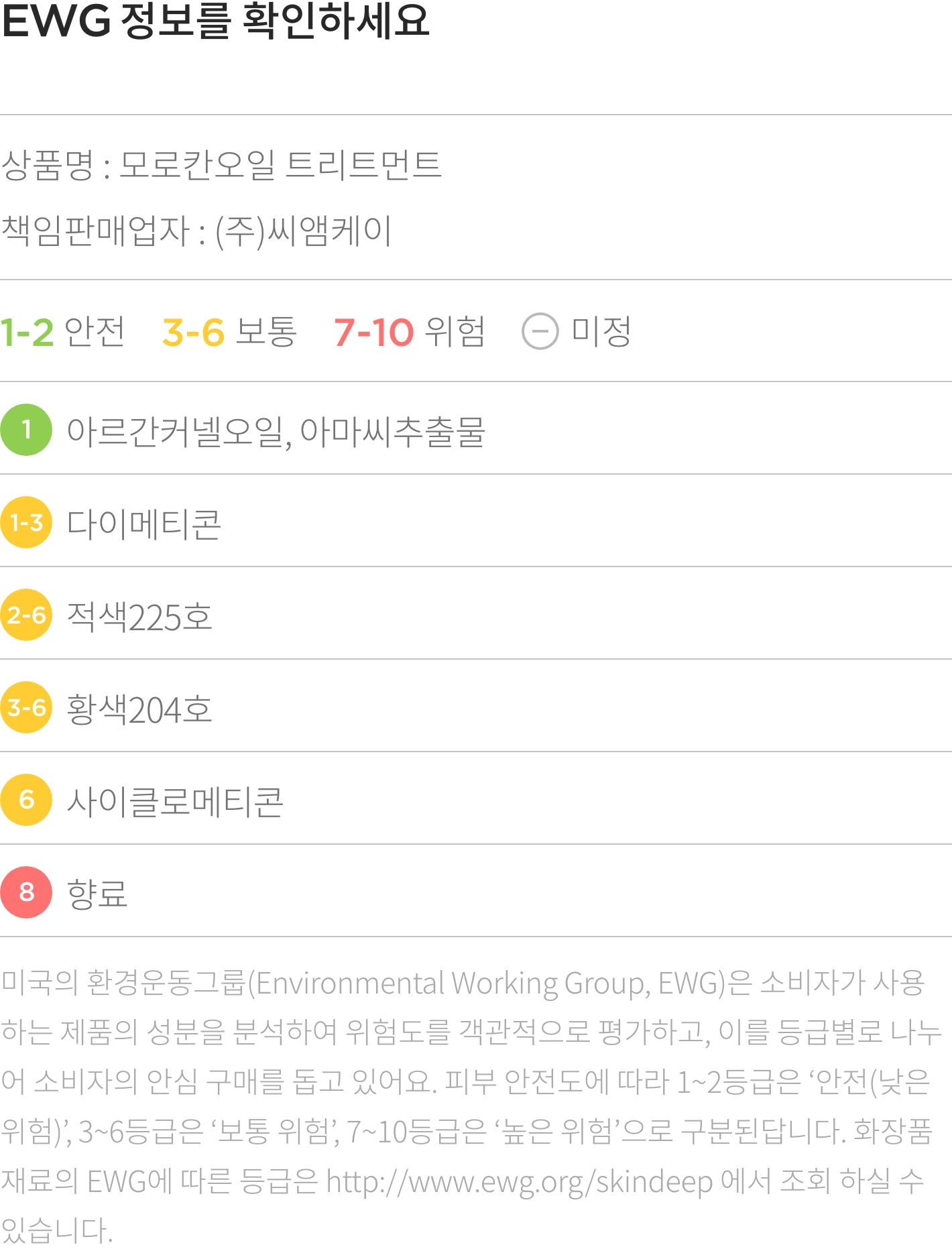
Task: Click the yellow 1-3 grade badge
Action: pos(26,522)
